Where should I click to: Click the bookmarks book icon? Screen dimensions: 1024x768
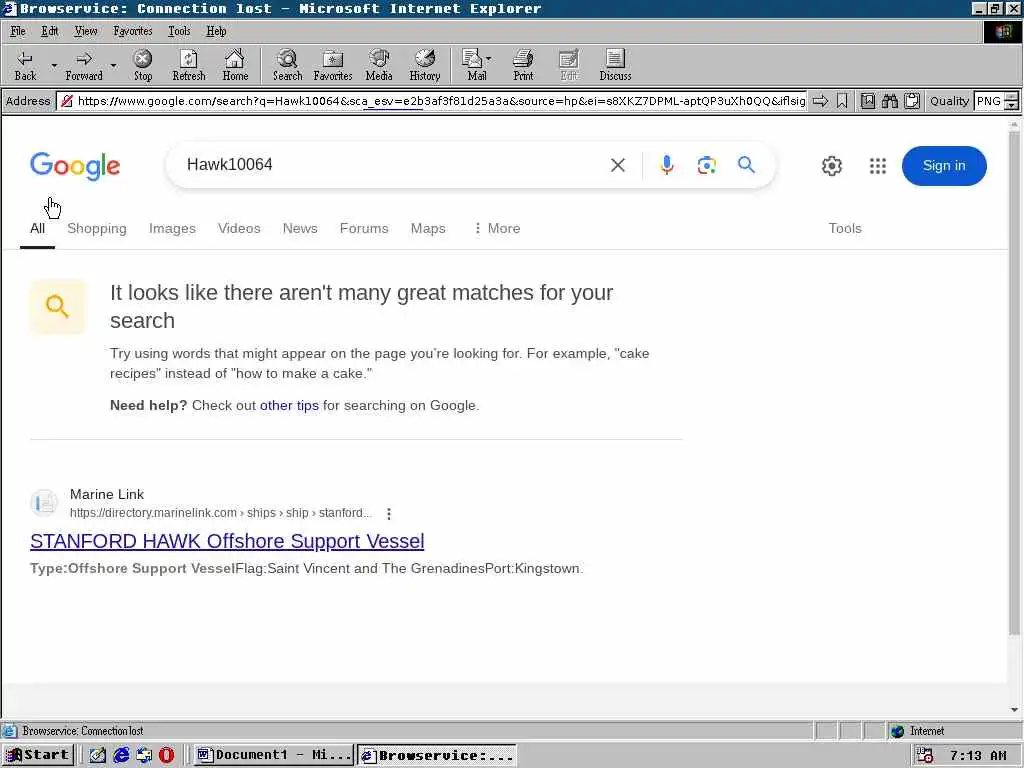point(867,101)
